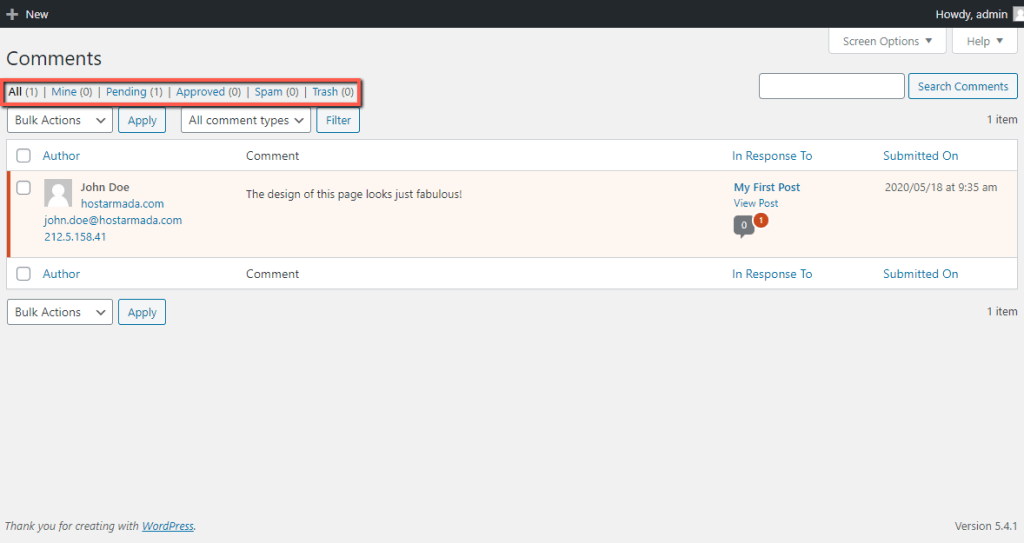The height and width of the screenshot is (543, 1024).
Task: Click the comment text about fabulous design
Action: [354, 194]
